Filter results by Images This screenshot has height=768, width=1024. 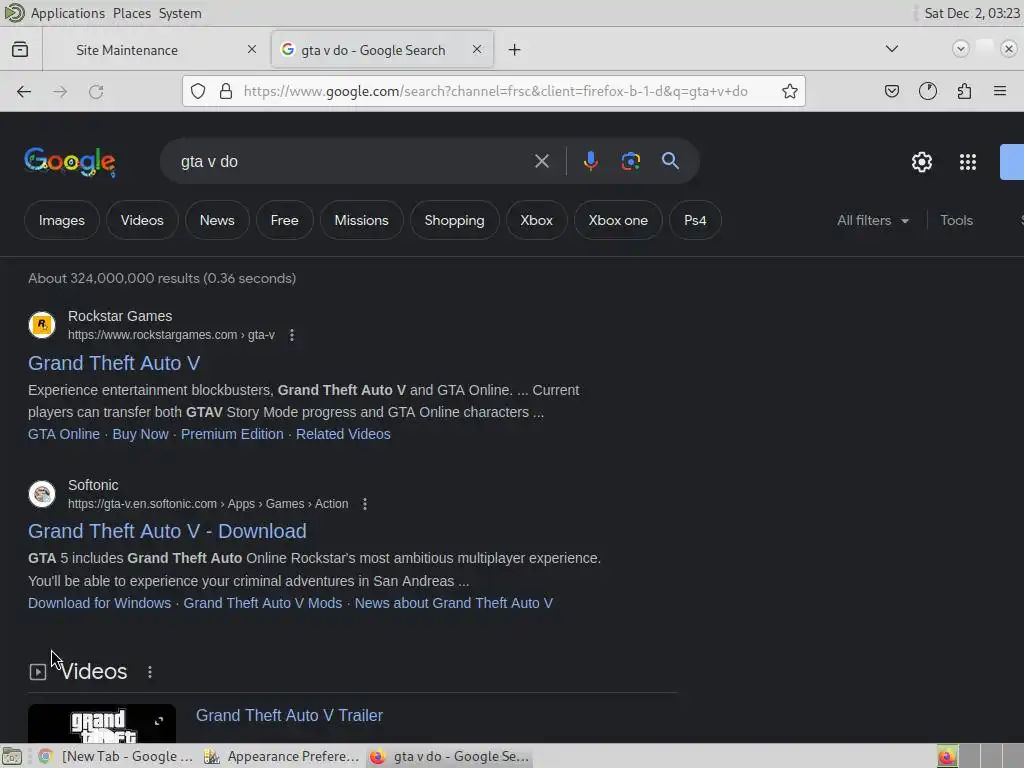coord(62,221)
